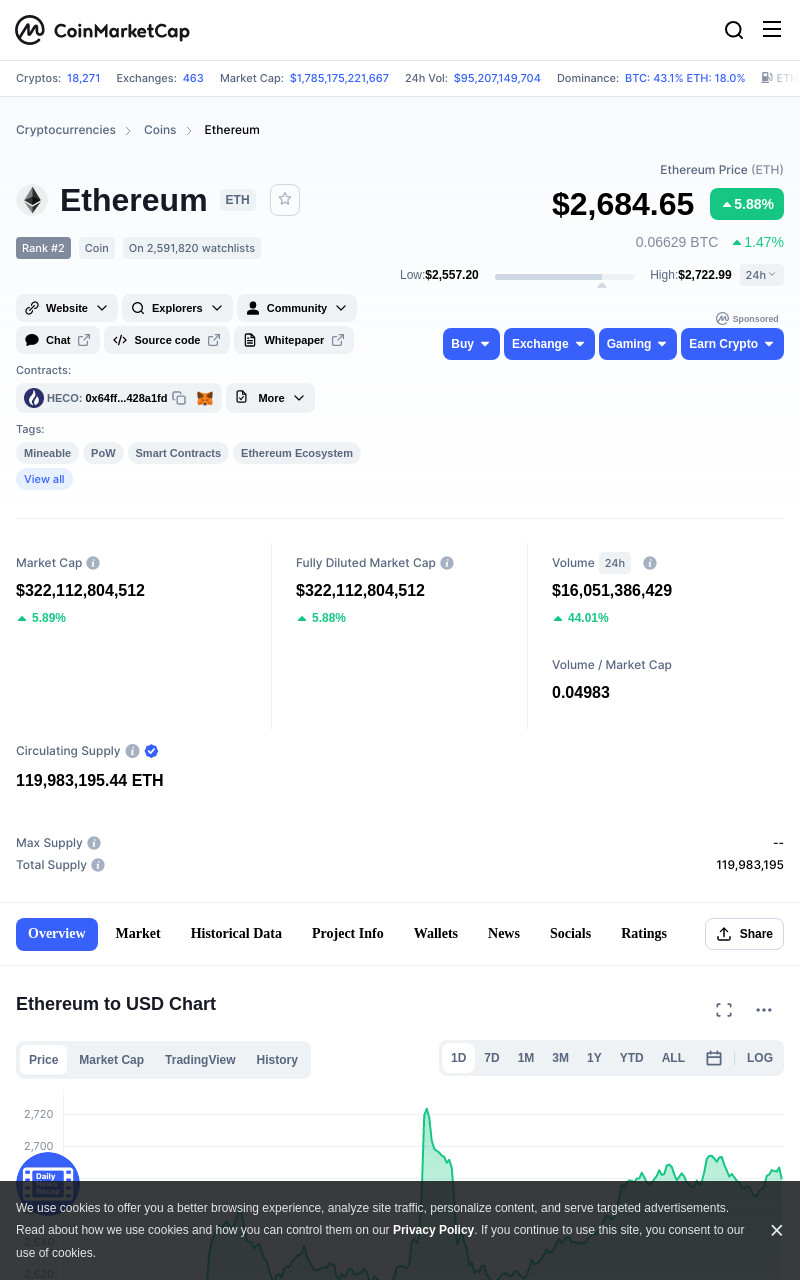800x1280 pixels.
Task: Click the verified supply badge
Action: (x=152, y=751)
